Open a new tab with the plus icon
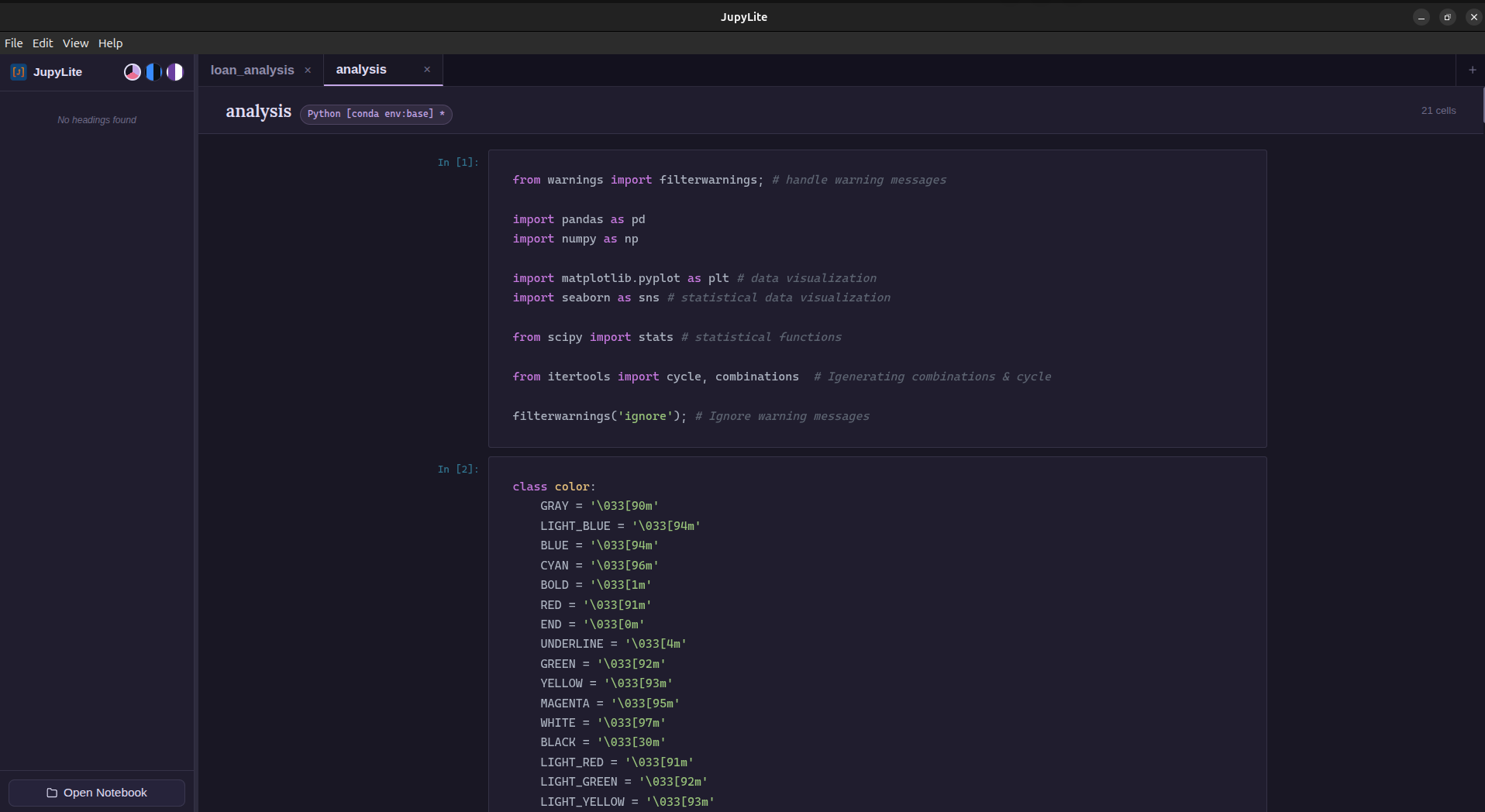The image size is (1485, 812). click(1470, 70)
